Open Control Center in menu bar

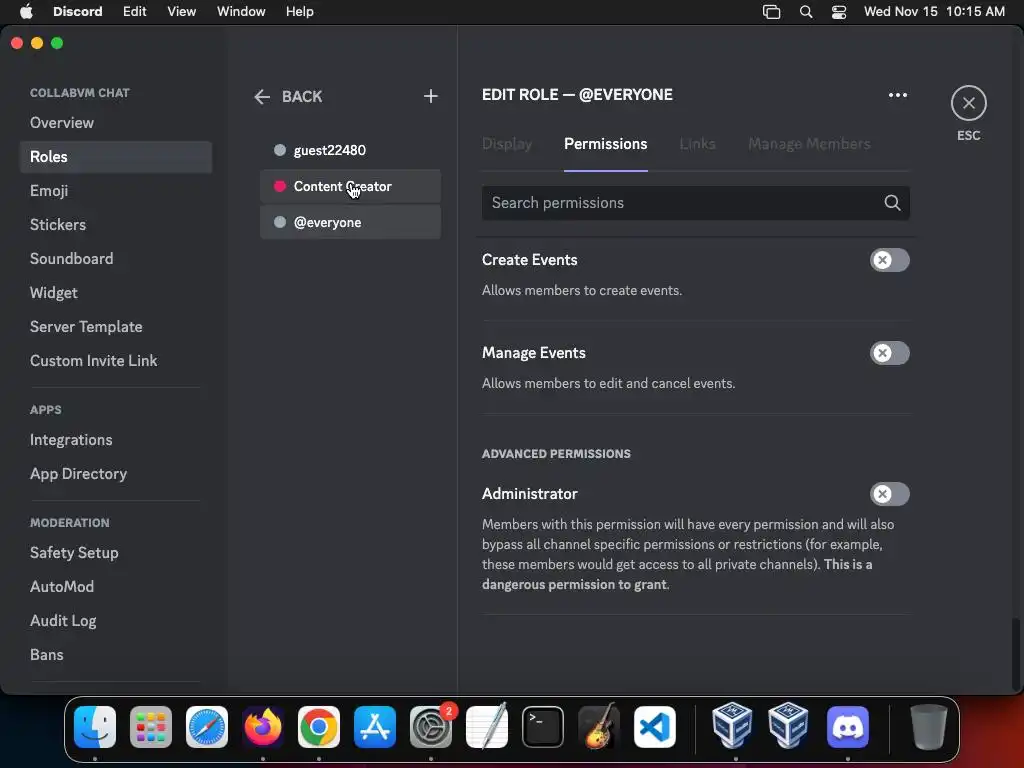click(x=839, y=12)
